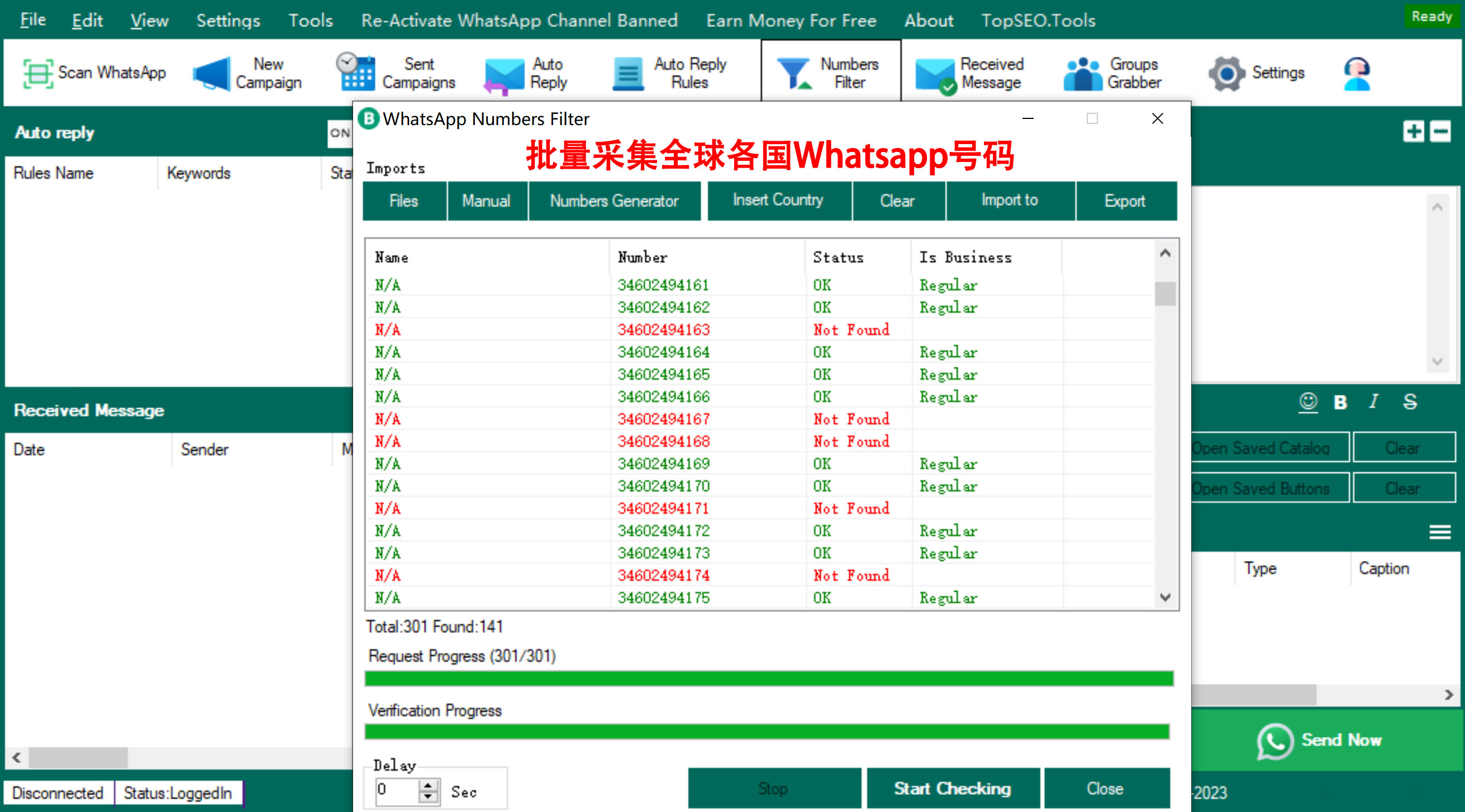Click scroll-up arrow in message editor

(x=1437, y=207)
